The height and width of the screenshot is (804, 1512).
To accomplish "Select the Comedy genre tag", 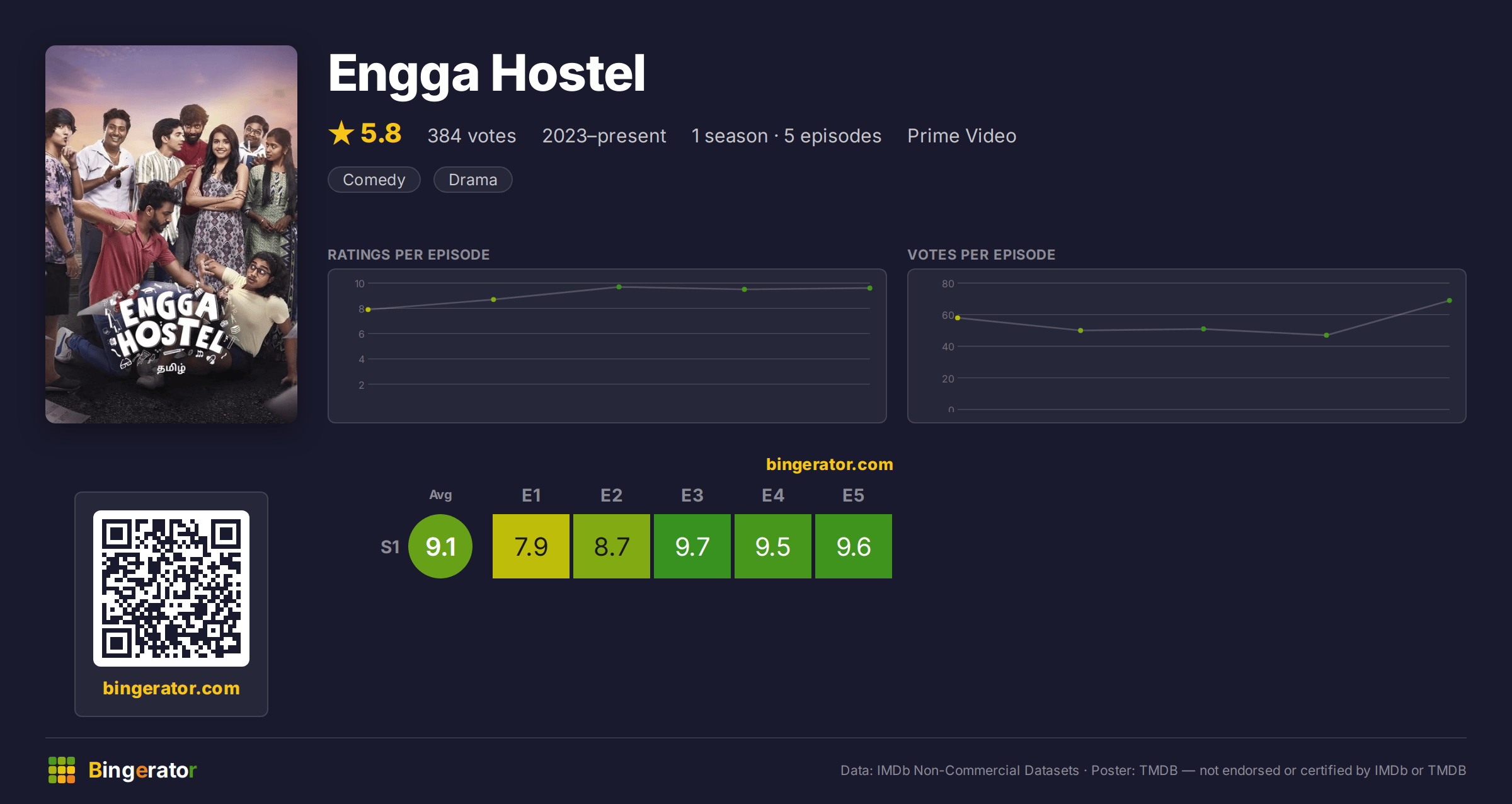I will pyautogui.click(x=374, y=180).
